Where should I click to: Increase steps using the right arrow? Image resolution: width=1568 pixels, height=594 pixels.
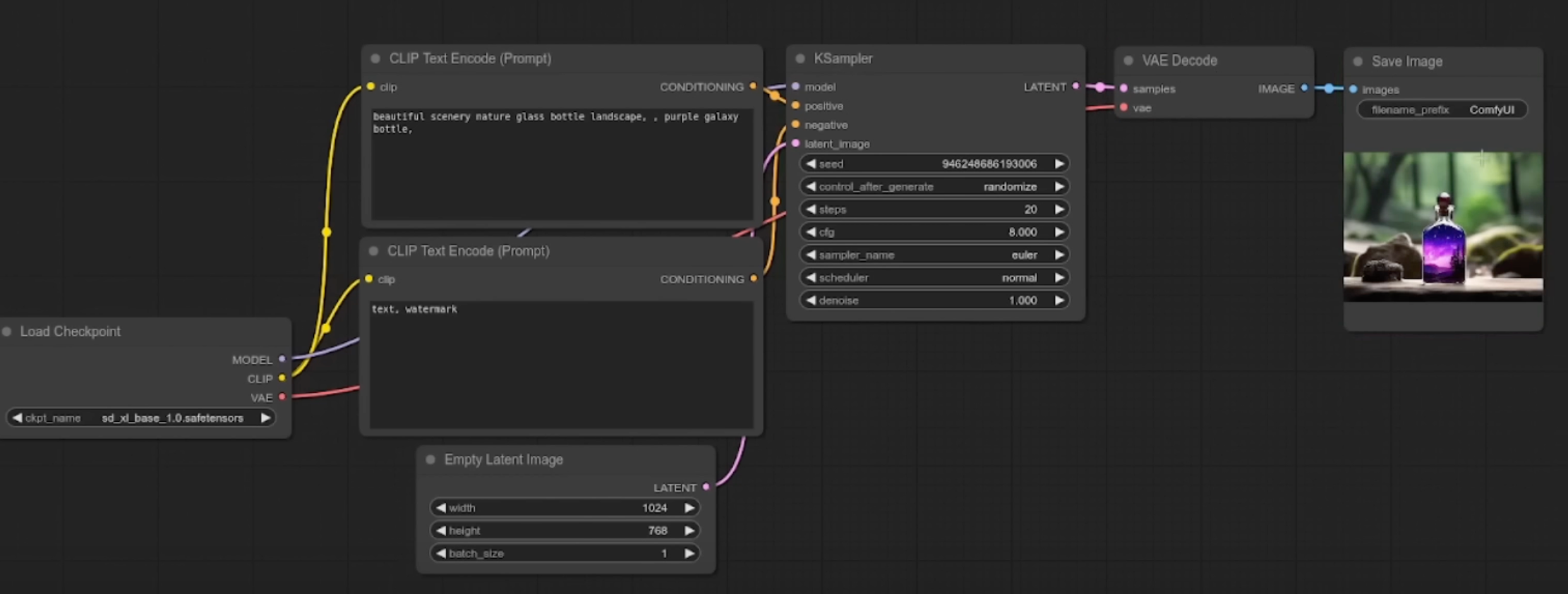(x=1059, y=210)
